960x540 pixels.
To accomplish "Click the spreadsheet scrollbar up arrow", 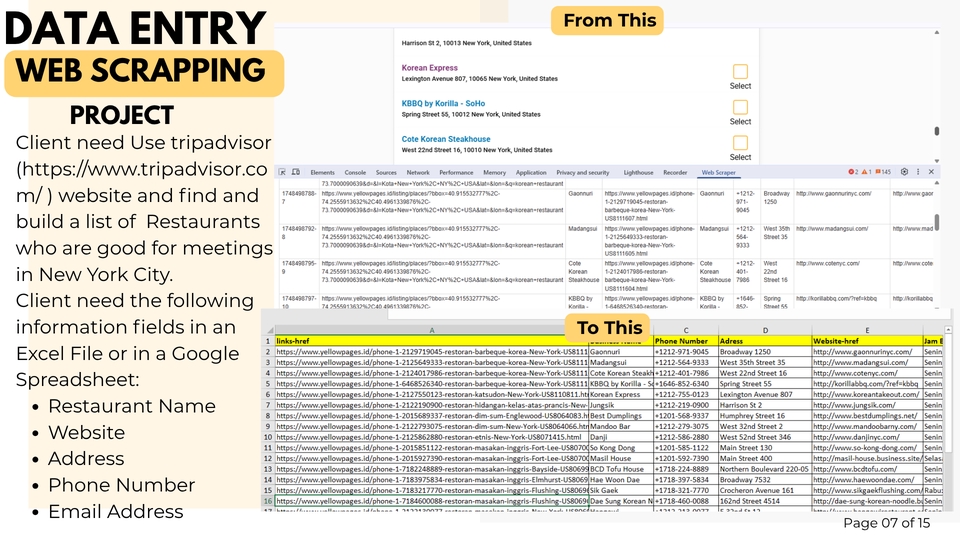I will coord(949,331).
